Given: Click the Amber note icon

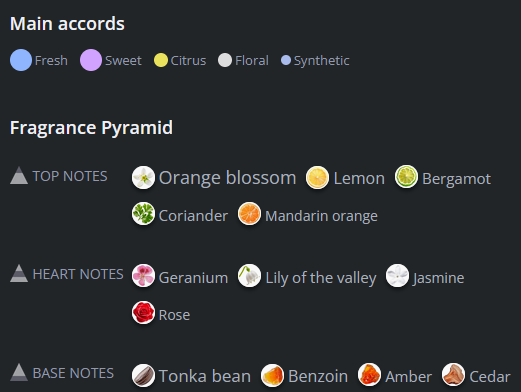Looking at the screenshot, I should pos(369,374).
